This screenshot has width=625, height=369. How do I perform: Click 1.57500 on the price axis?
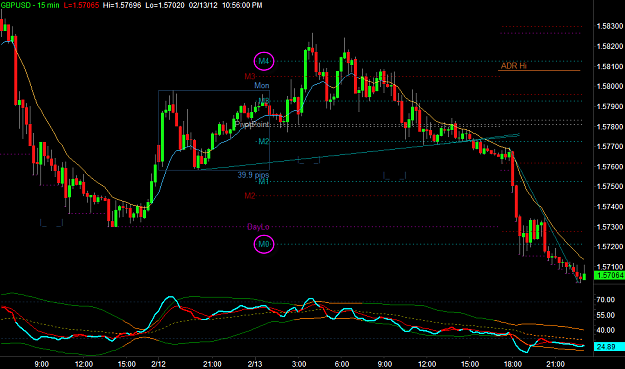tap(609, 186)
